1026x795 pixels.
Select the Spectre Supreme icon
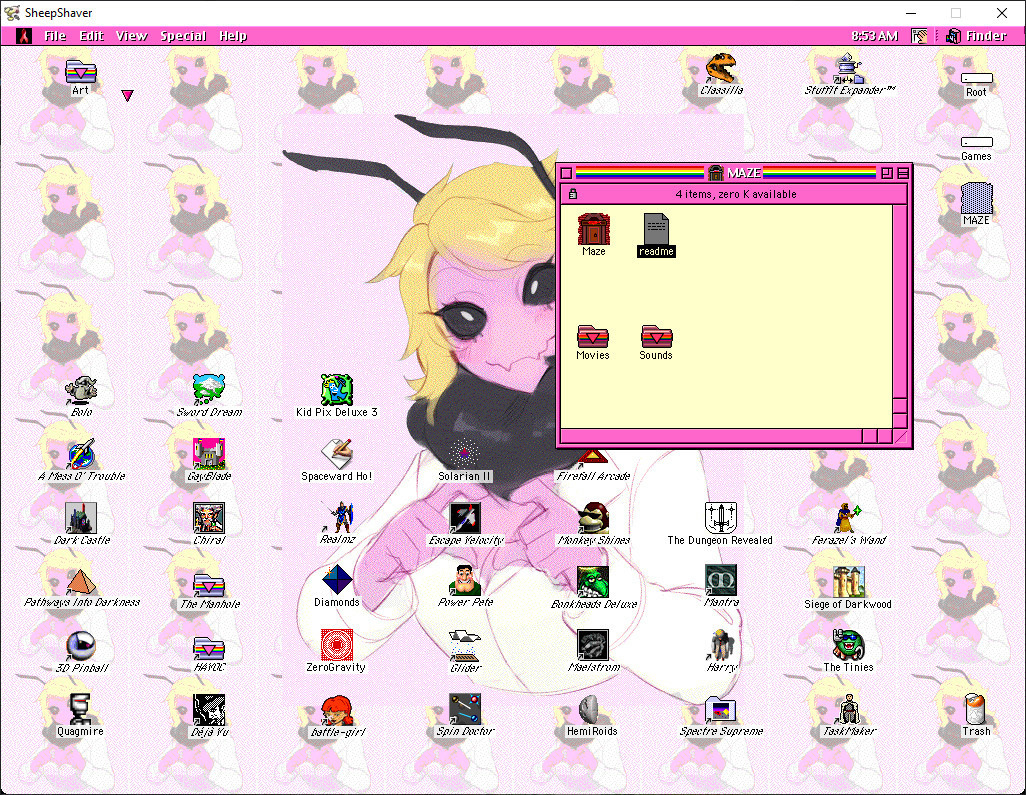[x=721, y=710]
